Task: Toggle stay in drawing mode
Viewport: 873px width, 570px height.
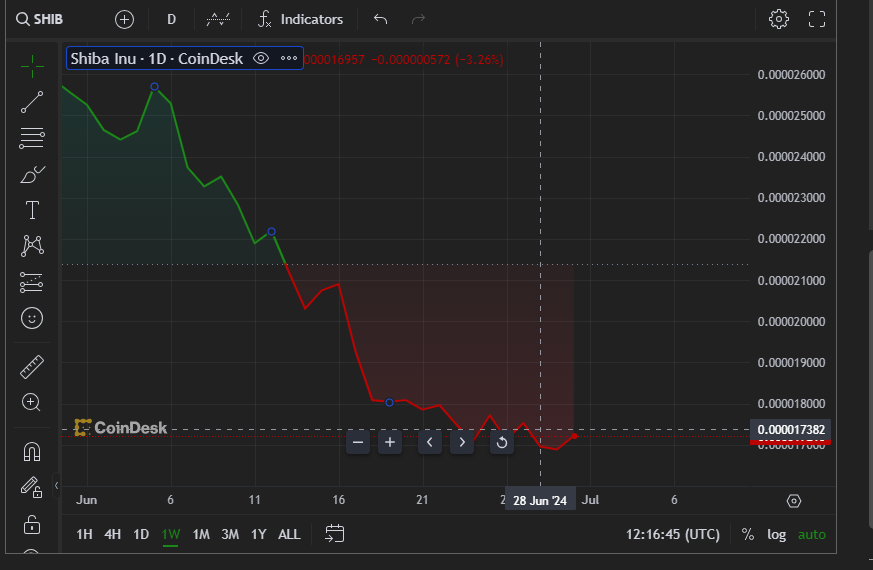Action: 32,488
